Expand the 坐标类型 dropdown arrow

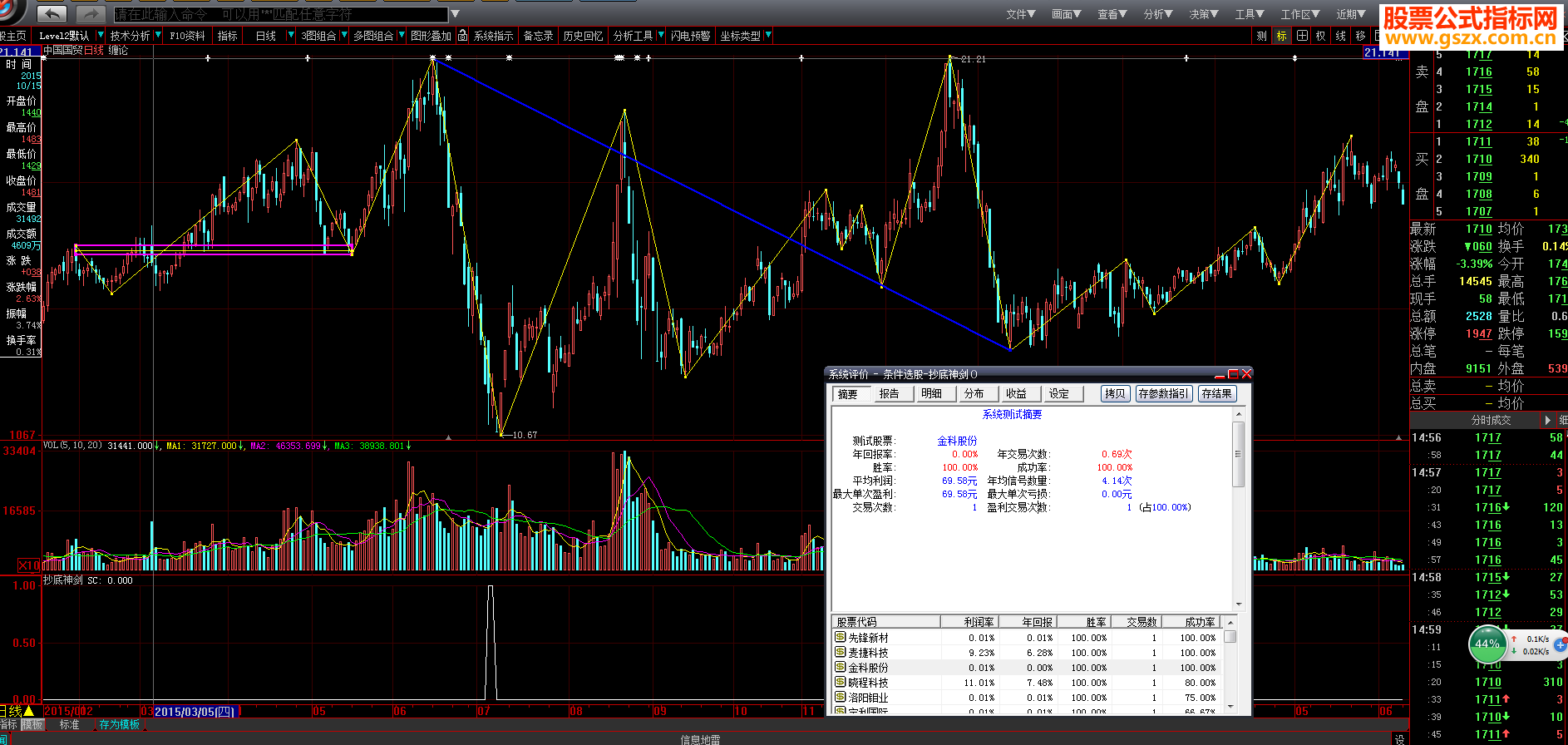coord(768,36)
